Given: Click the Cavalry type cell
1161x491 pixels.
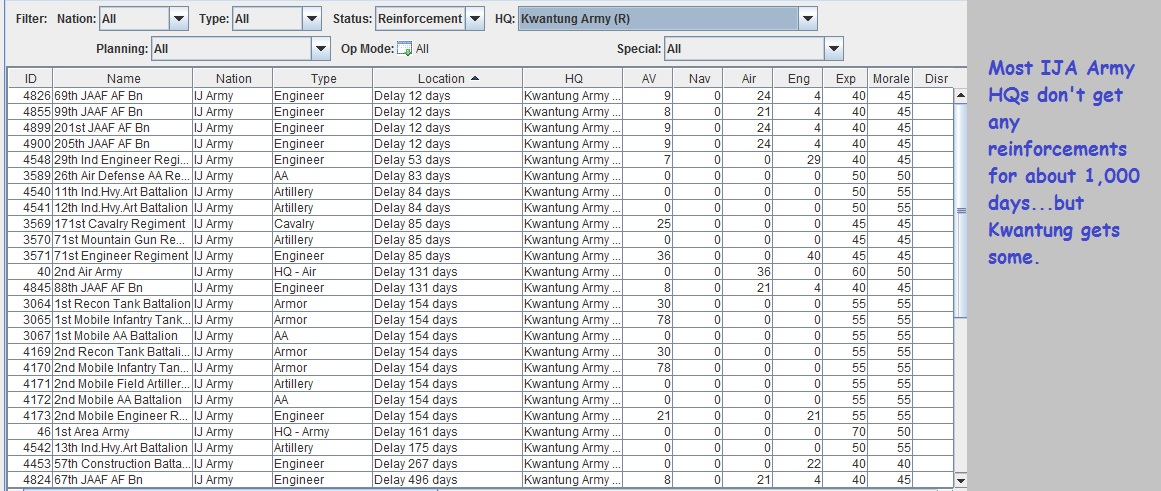Looking at the screenshot, I should [323, 224].
